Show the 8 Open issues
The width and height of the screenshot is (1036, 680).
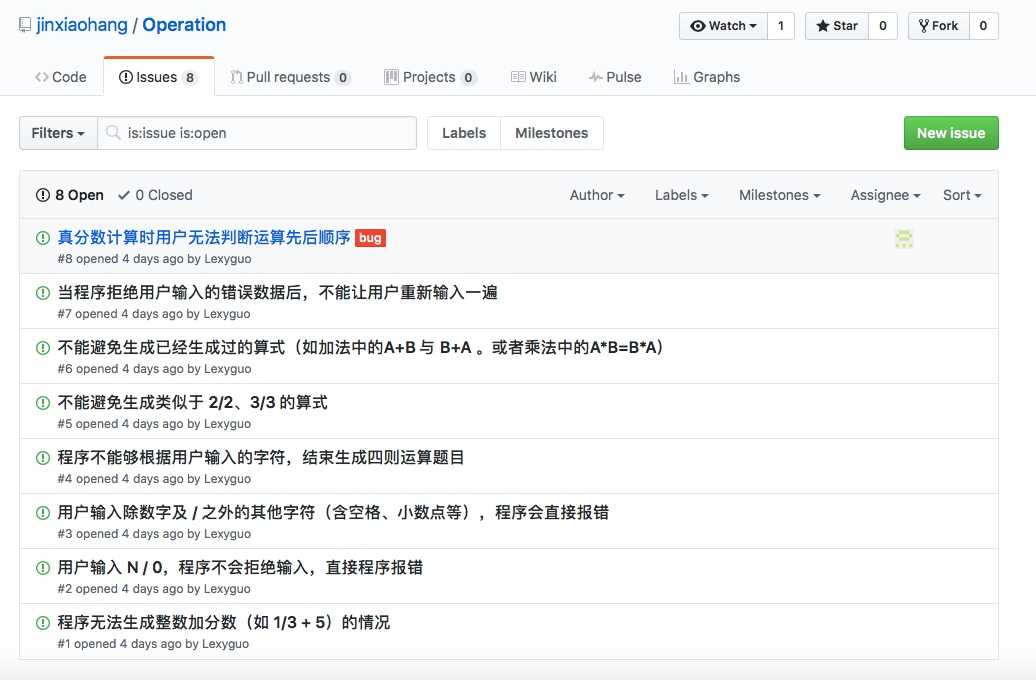(70, 195)
